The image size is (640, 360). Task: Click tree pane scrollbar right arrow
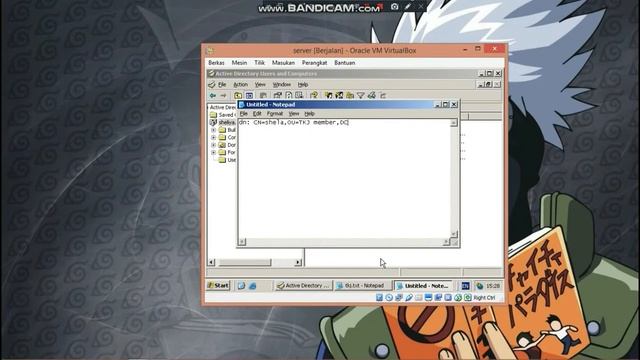pos(298,262)
